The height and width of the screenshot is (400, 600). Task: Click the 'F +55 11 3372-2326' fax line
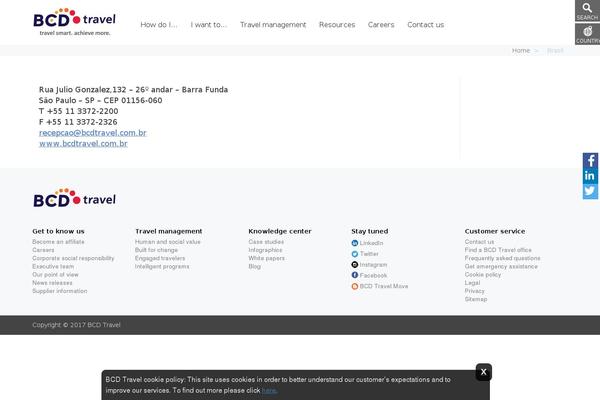click(x=78, y=122)
